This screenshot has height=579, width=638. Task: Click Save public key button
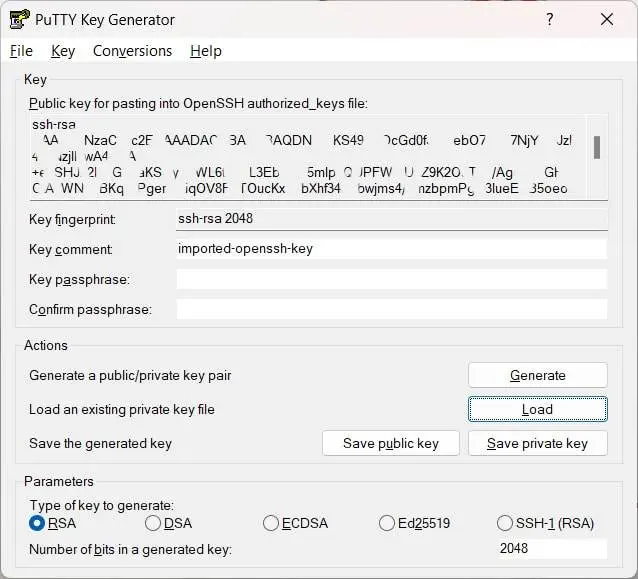[391, 443]
